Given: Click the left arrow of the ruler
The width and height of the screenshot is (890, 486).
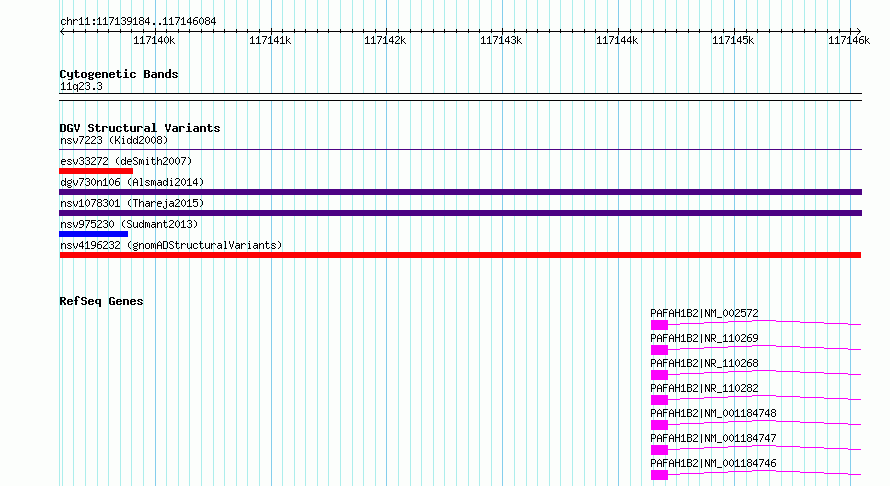Looking at the screenshot, I should pos(62,31).
